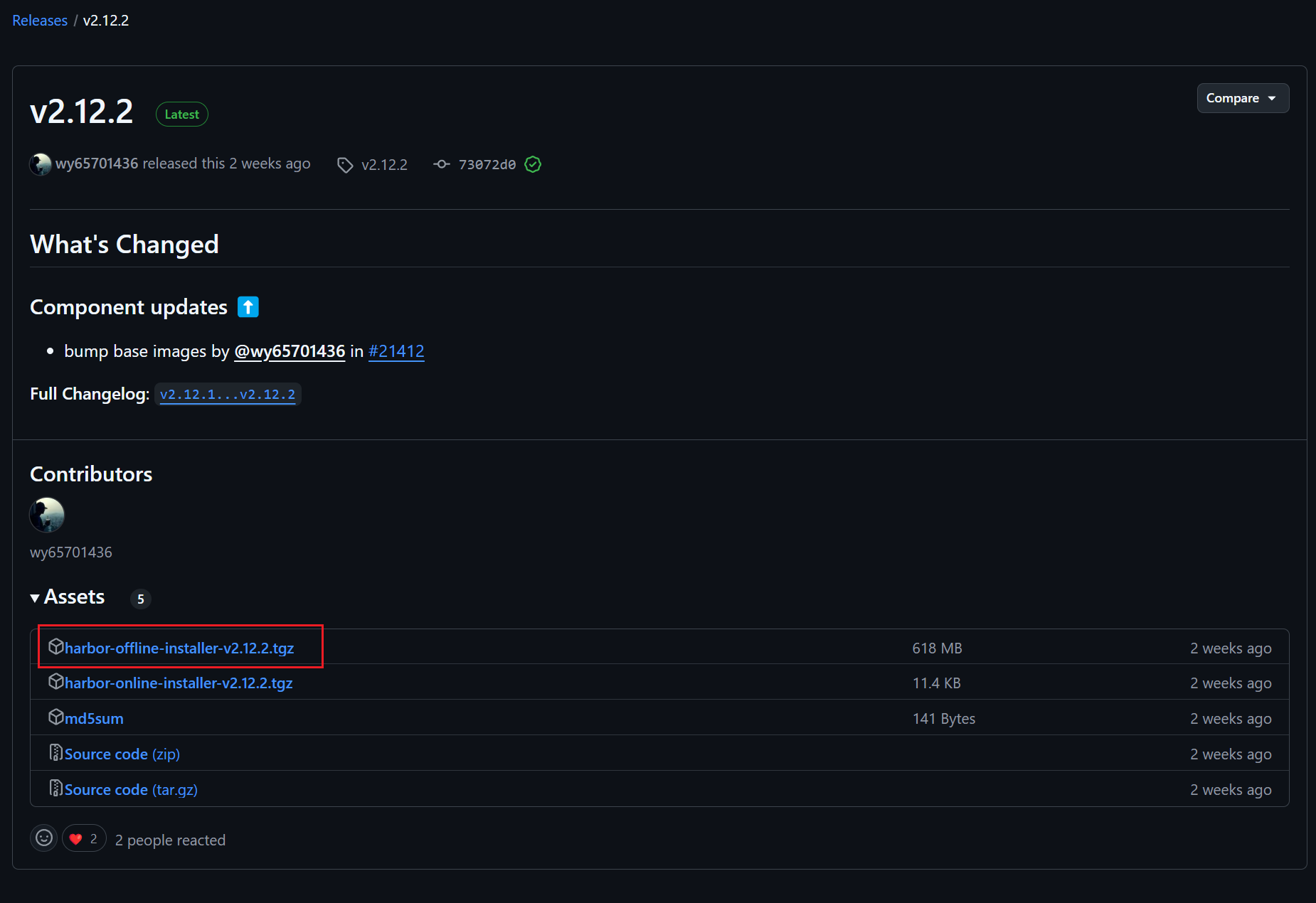Download harbor-offline-installer-v2.12.2.tgz
The height and width of the screenshot is (903, 1316).
tap(179, 648)
